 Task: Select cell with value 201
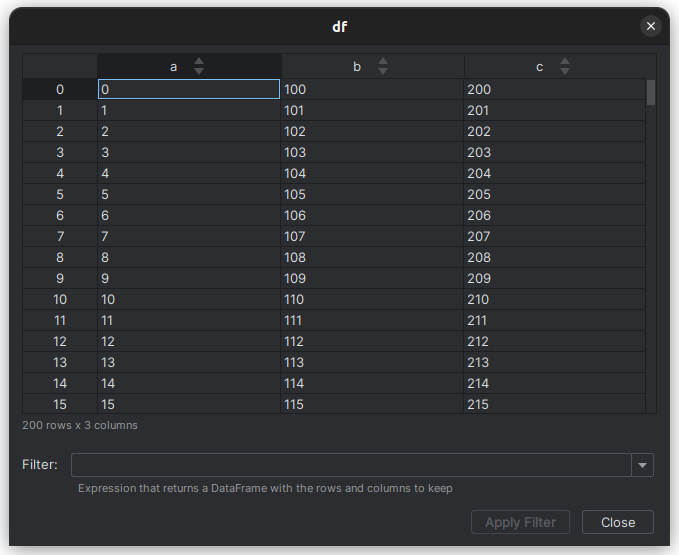[555, 110]
